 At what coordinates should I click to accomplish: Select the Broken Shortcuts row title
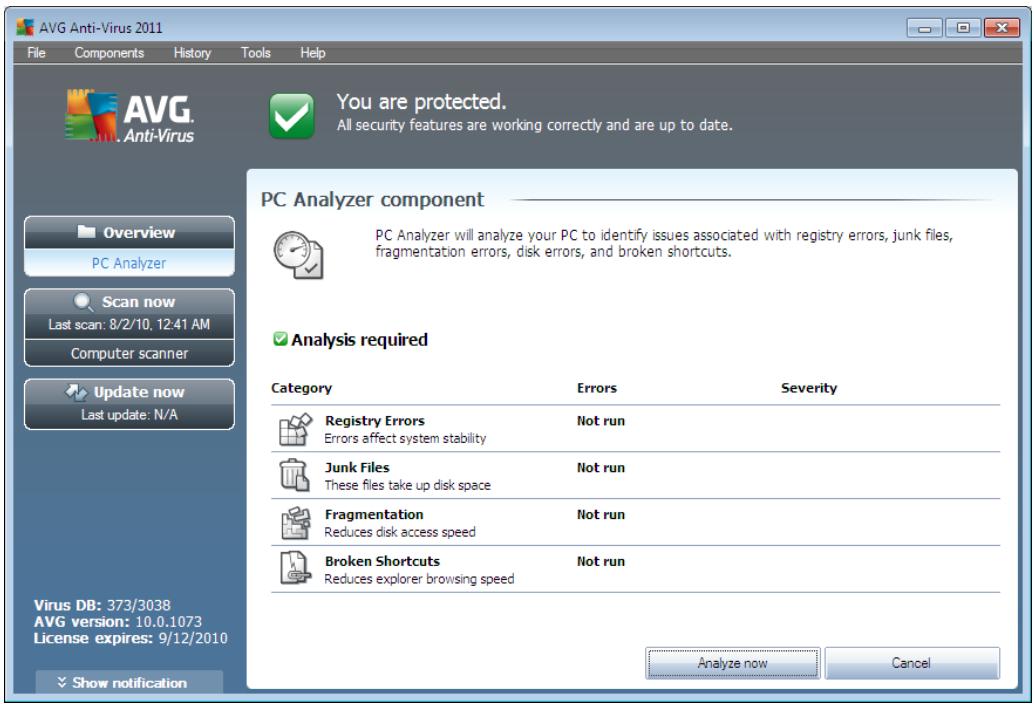(x=382, y=561)
